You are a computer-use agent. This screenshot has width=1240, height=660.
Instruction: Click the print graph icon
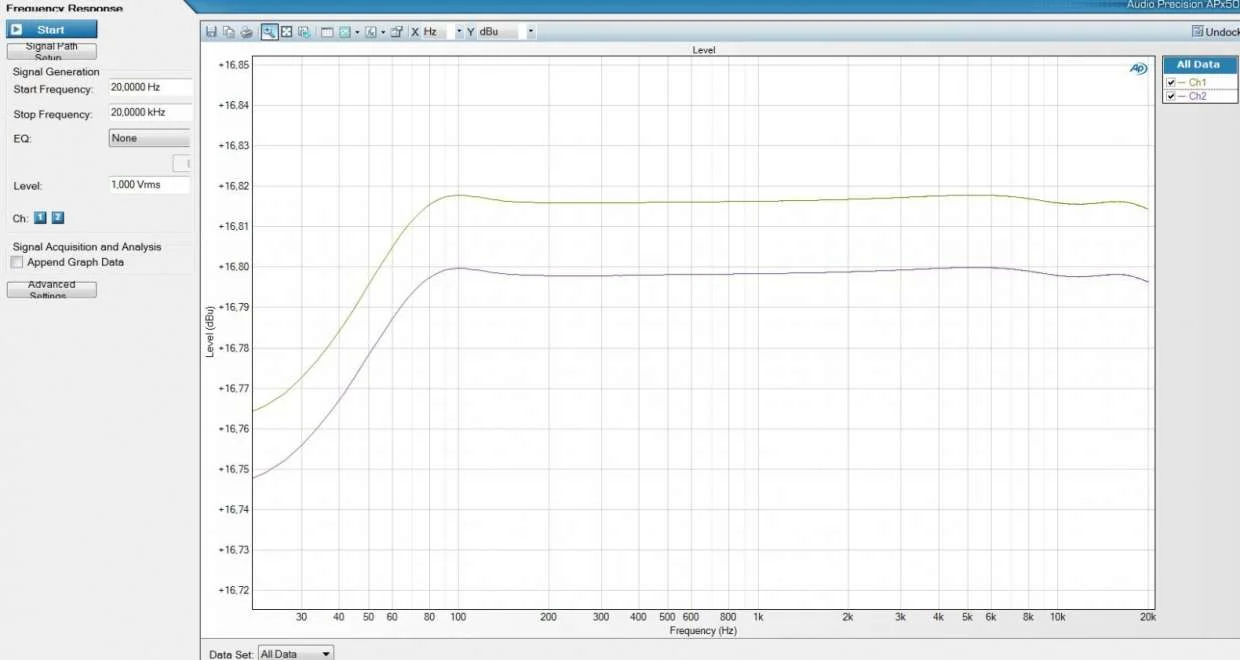click(246, 32)
